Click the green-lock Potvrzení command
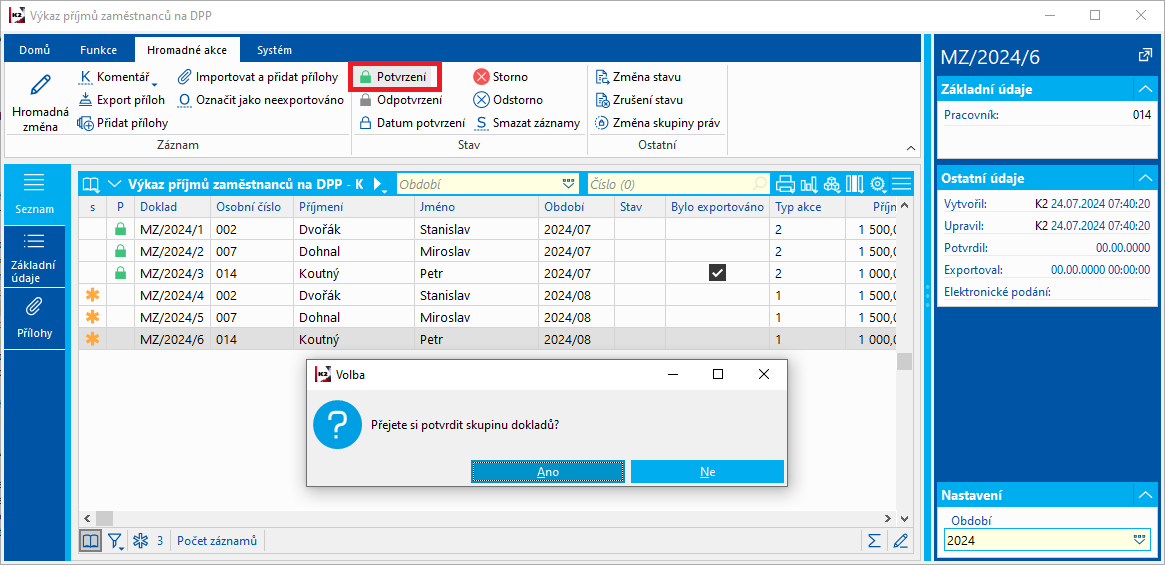The height and width of the screenshot is (565, 1165). [395, 77]
